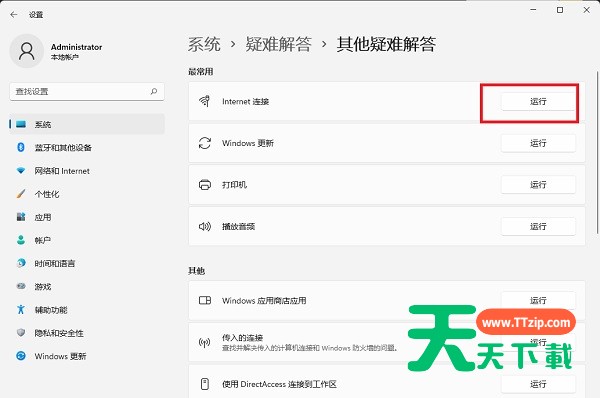Screen dimensions: 600x398
Task: Click the 疑难解答 breadcrumb link
Action: (x=279, y=44)
